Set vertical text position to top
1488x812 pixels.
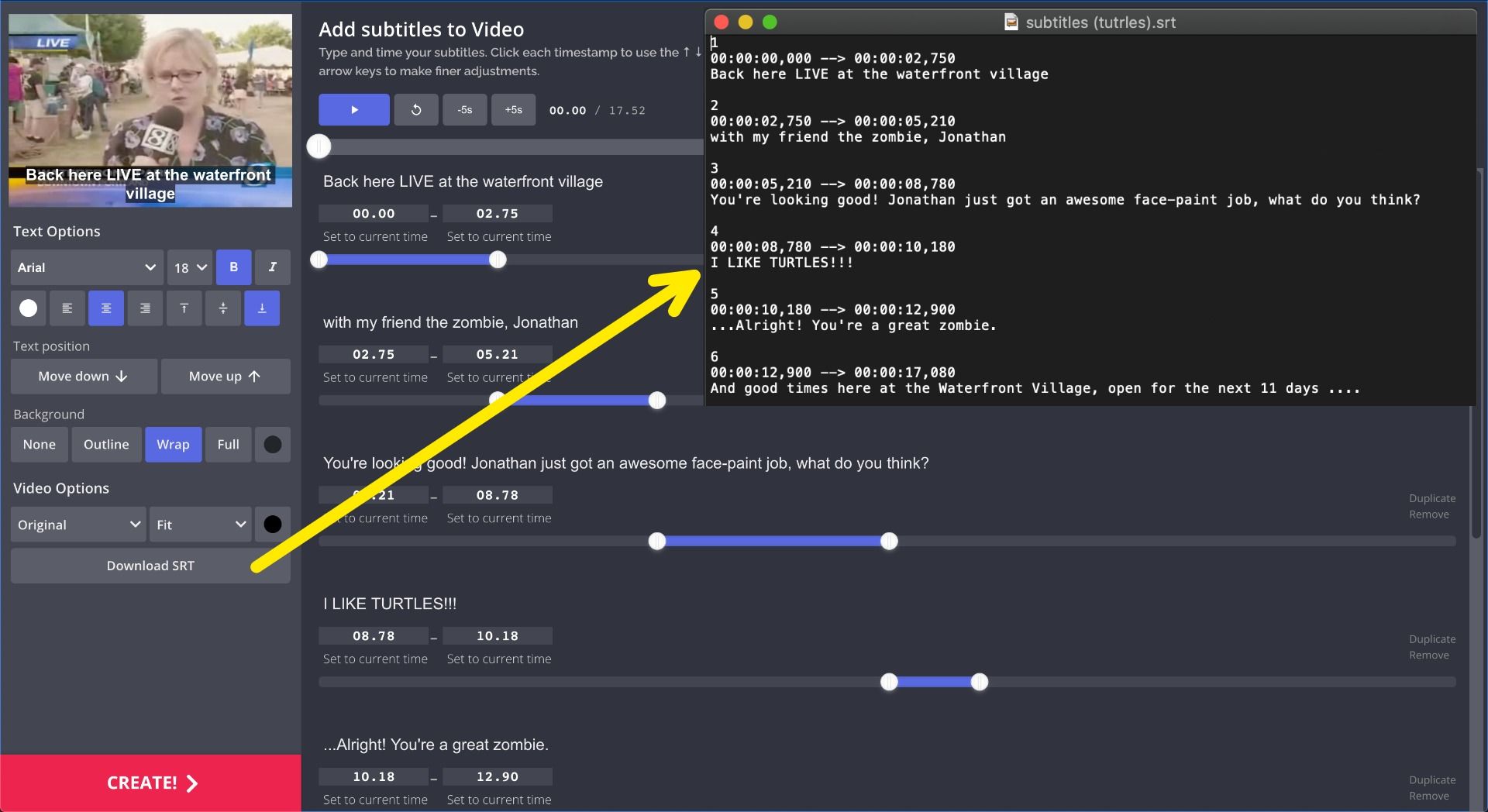pos(184,308)
